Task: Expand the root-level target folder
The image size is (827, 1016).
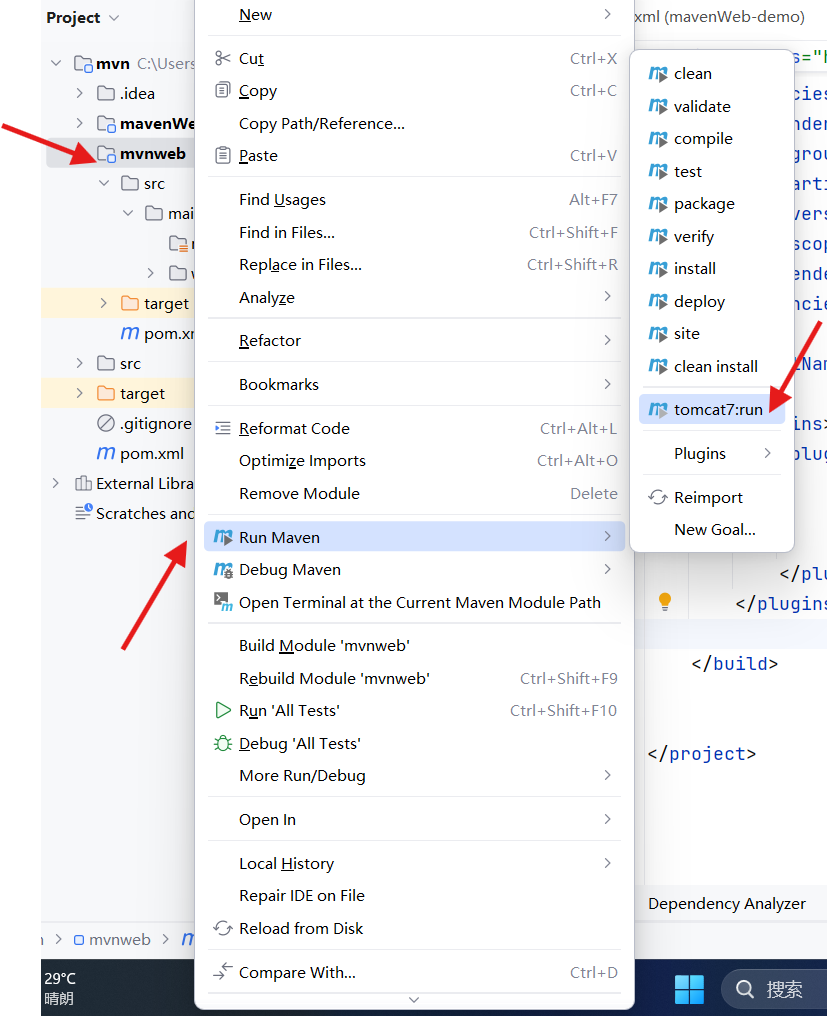Action: pos(79,393)
